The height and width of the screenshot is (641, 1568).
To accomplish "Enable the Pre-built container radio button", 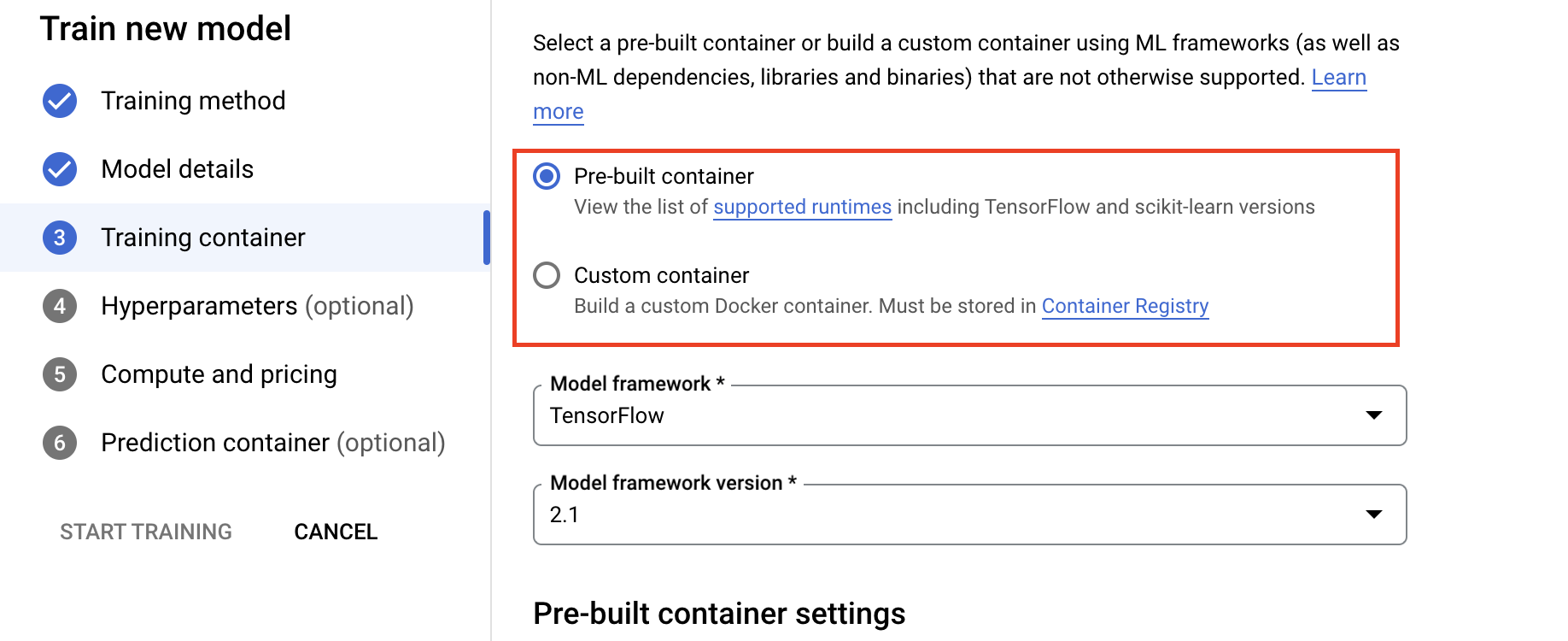I will (x=547, y=176).
